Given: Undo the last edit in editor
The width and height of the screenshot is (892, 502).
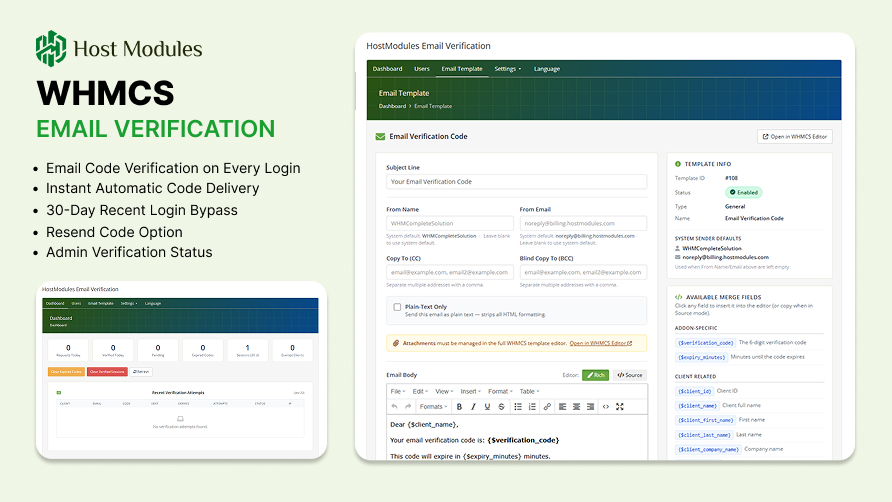Looking at the screenshot, I should click(x=394, y=406).
